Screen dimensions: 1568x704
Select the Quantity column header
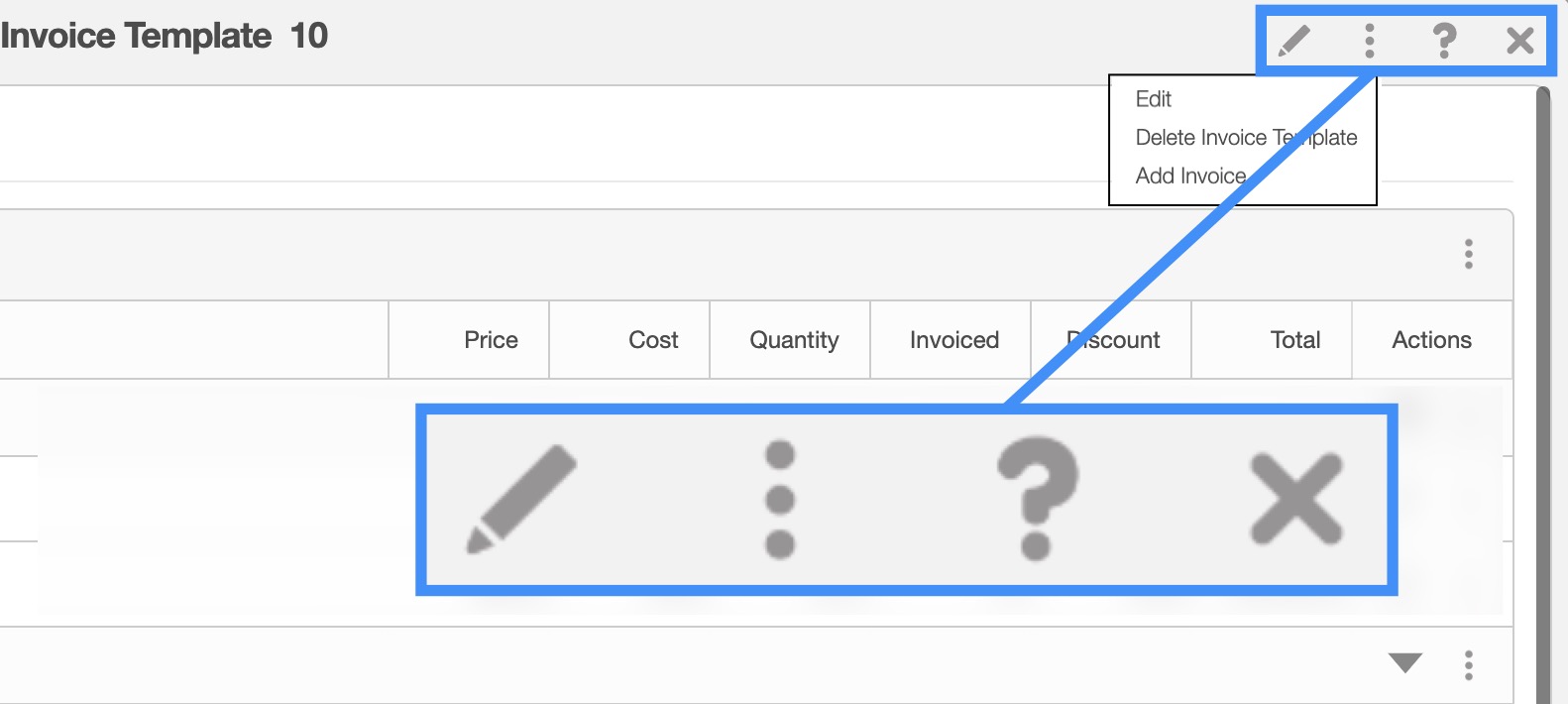(794, 340)
